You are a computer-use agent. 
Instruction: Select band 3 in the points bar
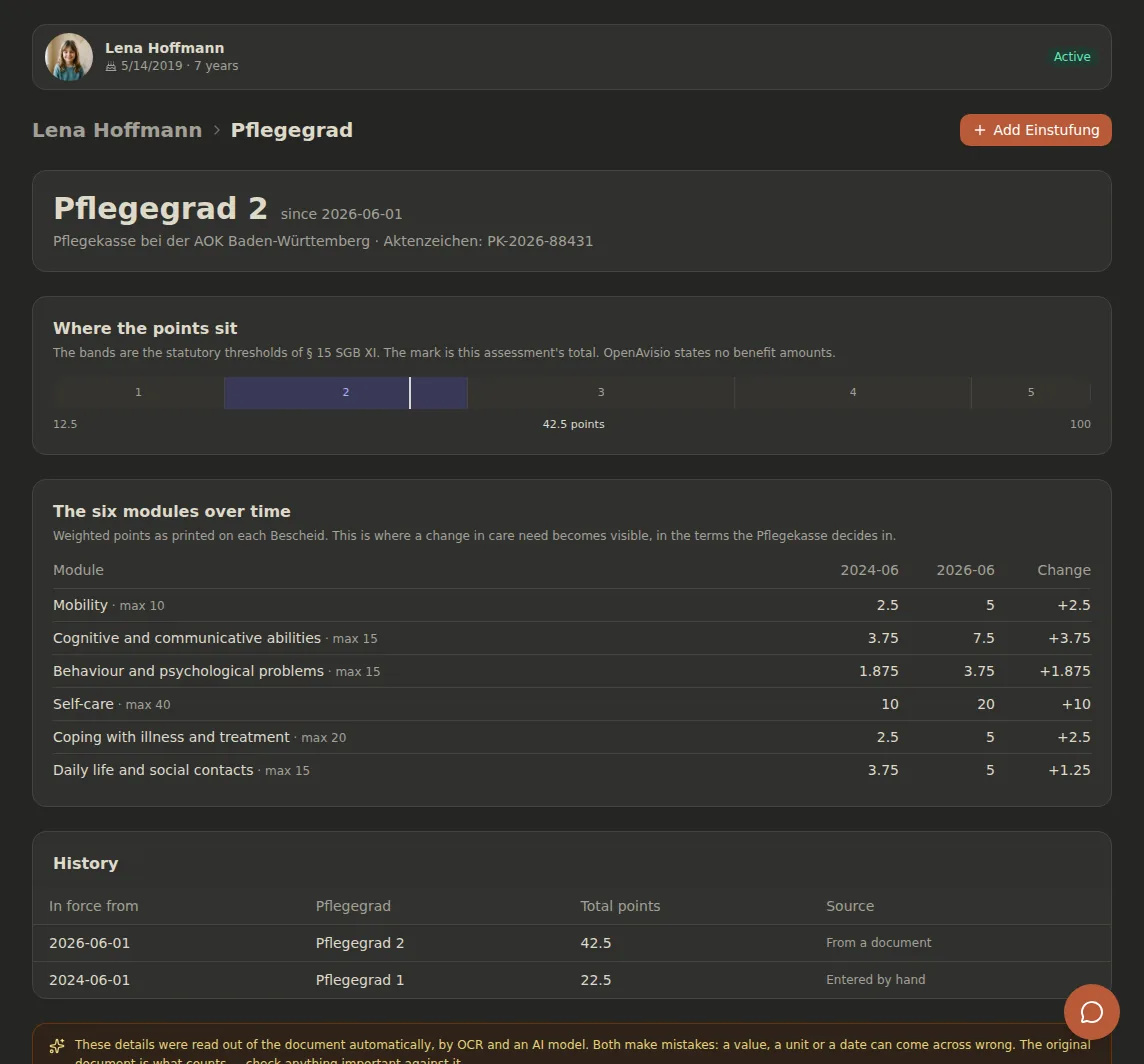(600, 393)
